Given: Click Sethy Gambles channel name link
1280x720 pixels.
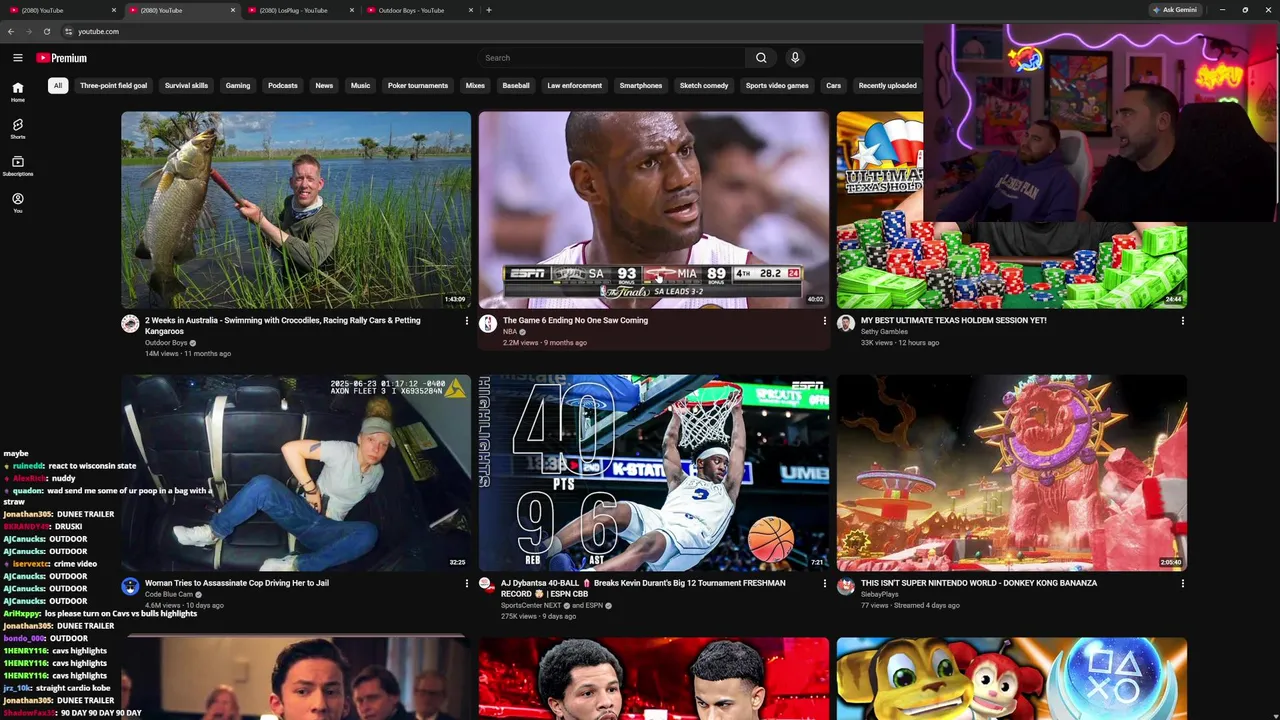Looking at the screenshot, I should coord(884,332).
